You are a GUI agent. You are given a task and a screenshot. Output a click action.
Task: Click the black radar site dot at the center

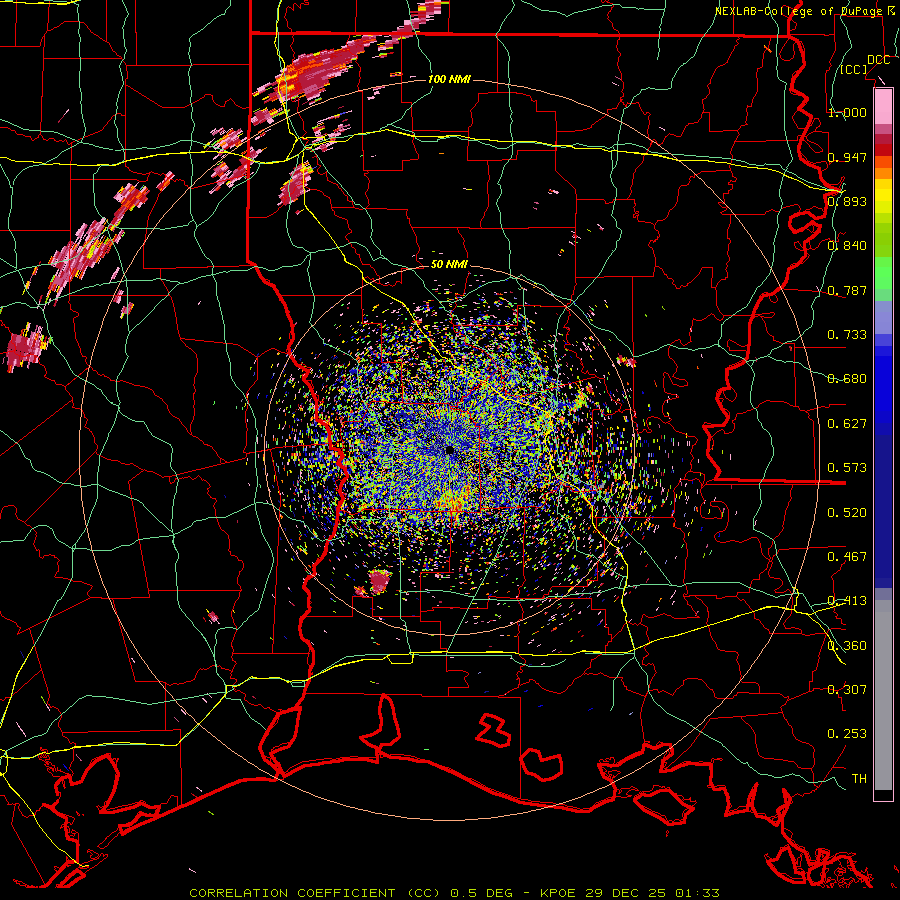point(450,451)
